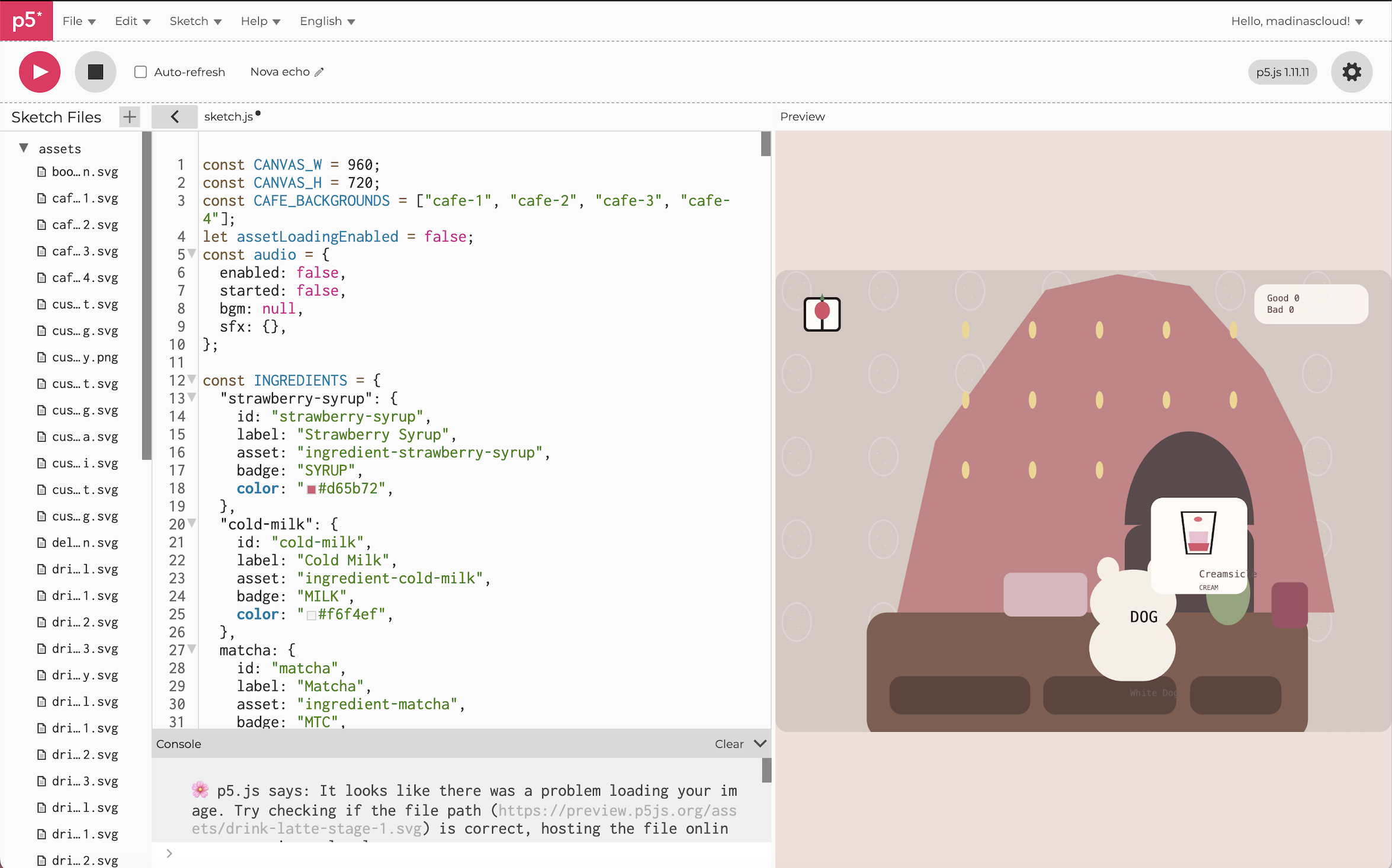This screenshot has width=1392, height=868.
Task: Open the file ending in y.png
Action: coord(85,357)
